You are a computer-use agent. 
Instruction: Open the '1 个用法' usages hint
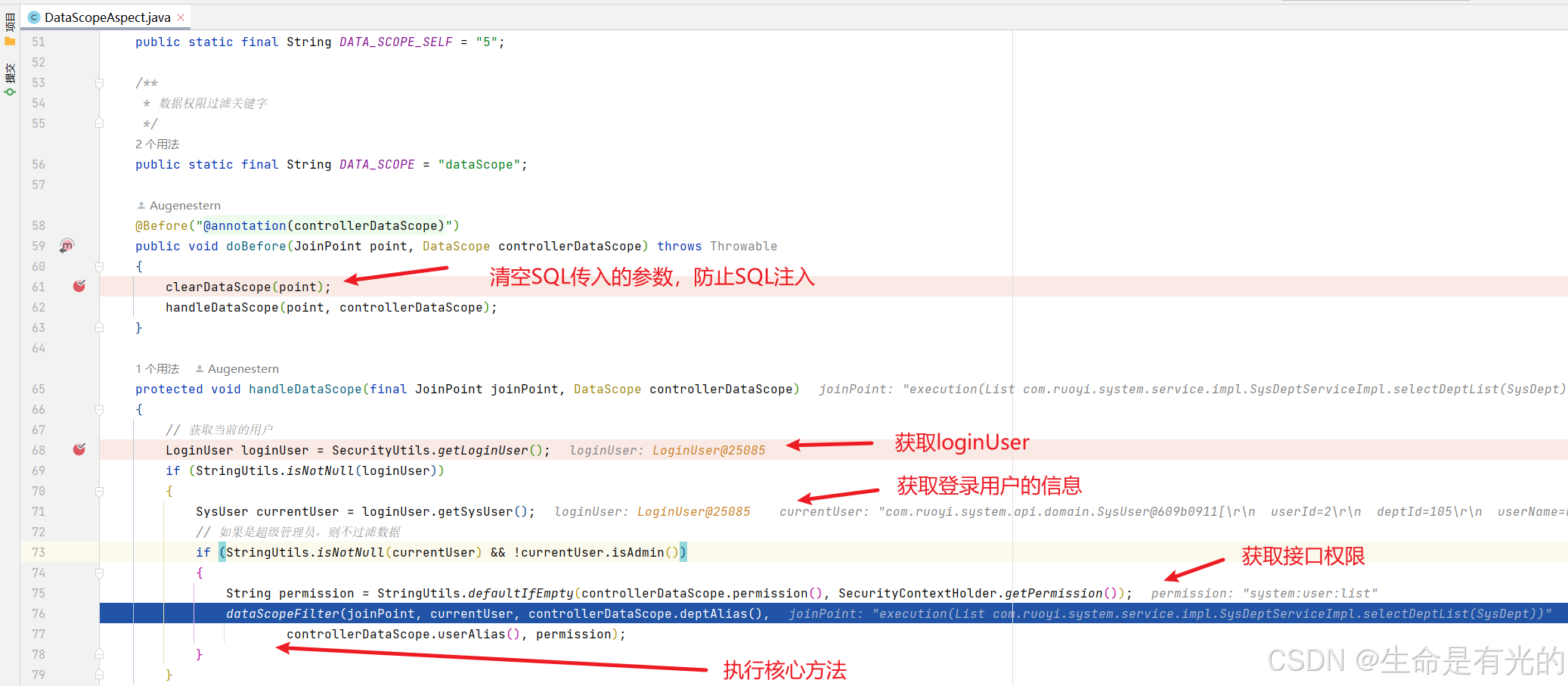click(x=157, y=368)
